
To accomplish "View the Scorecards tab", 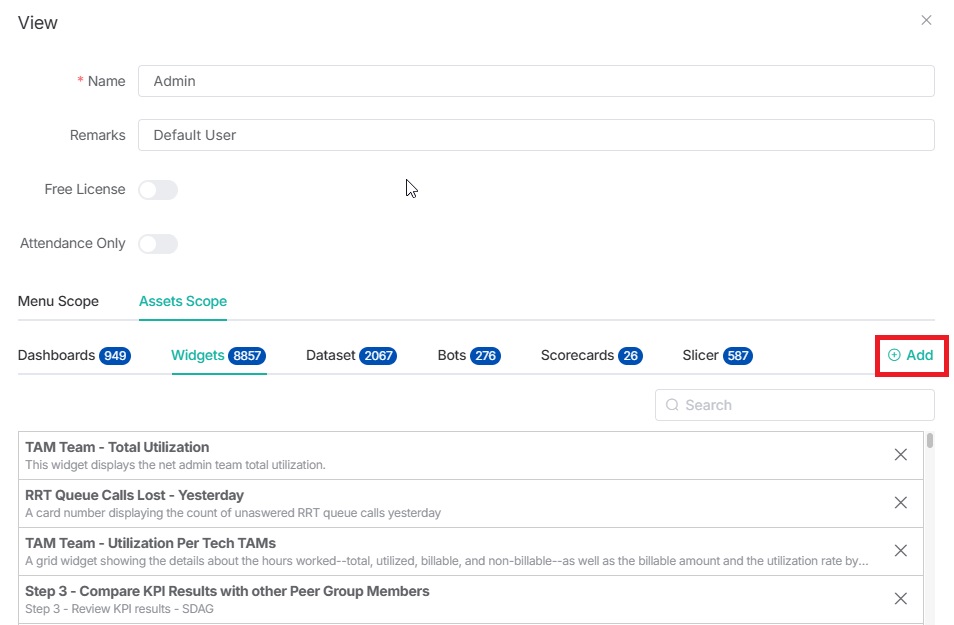I will point(591,355).
